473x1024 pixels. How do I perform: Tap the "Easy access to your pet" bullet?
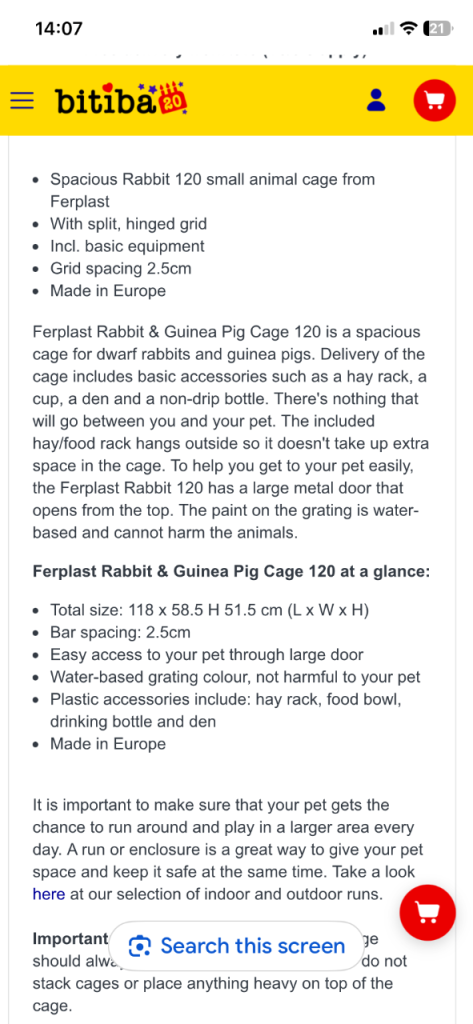(x=206, y=655)
